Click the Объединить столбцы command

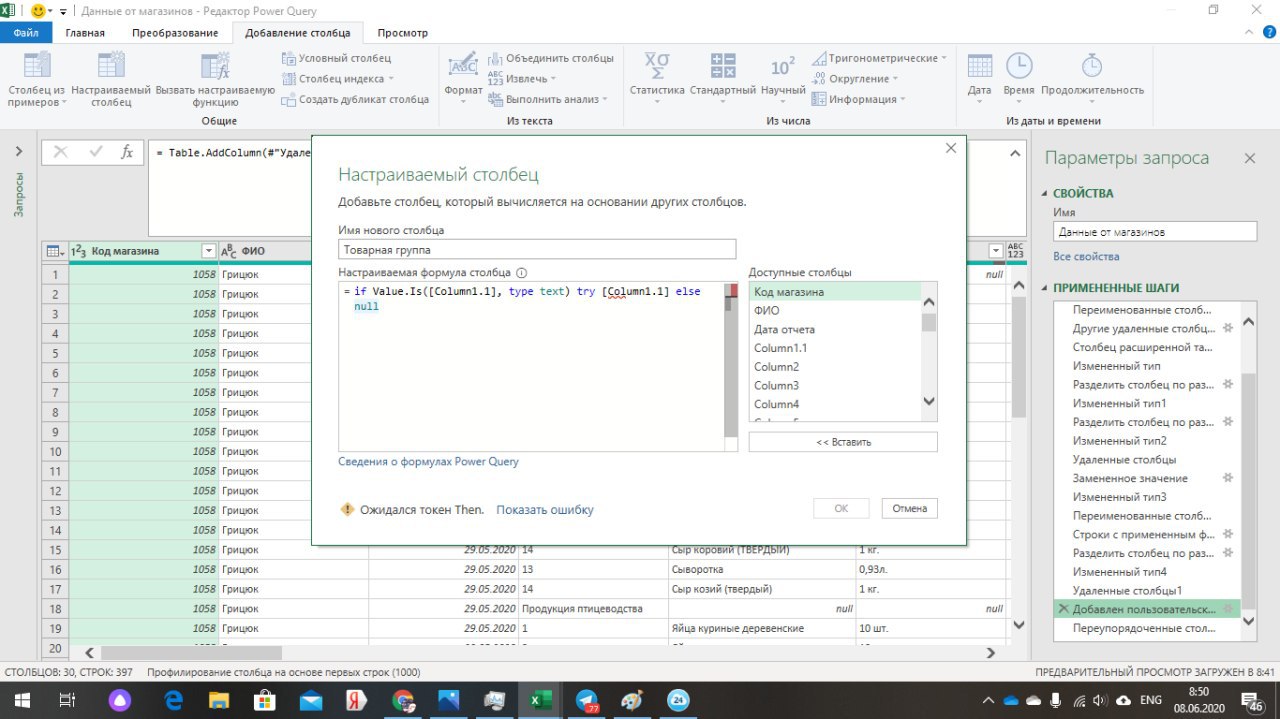(x=551, y=58)
